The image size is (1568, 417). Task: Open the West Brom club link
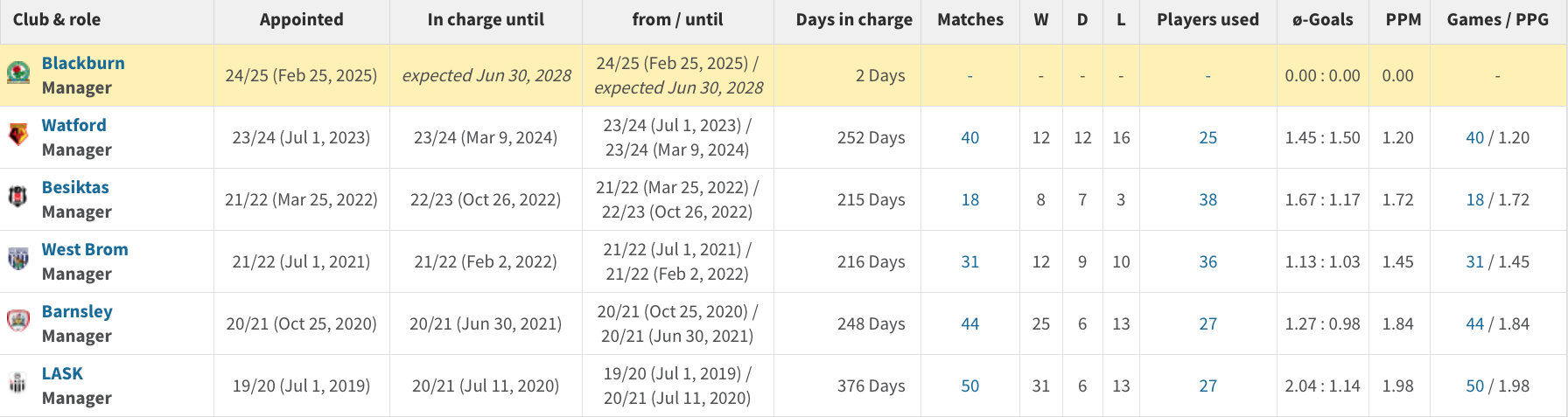[x=85, y=249]
